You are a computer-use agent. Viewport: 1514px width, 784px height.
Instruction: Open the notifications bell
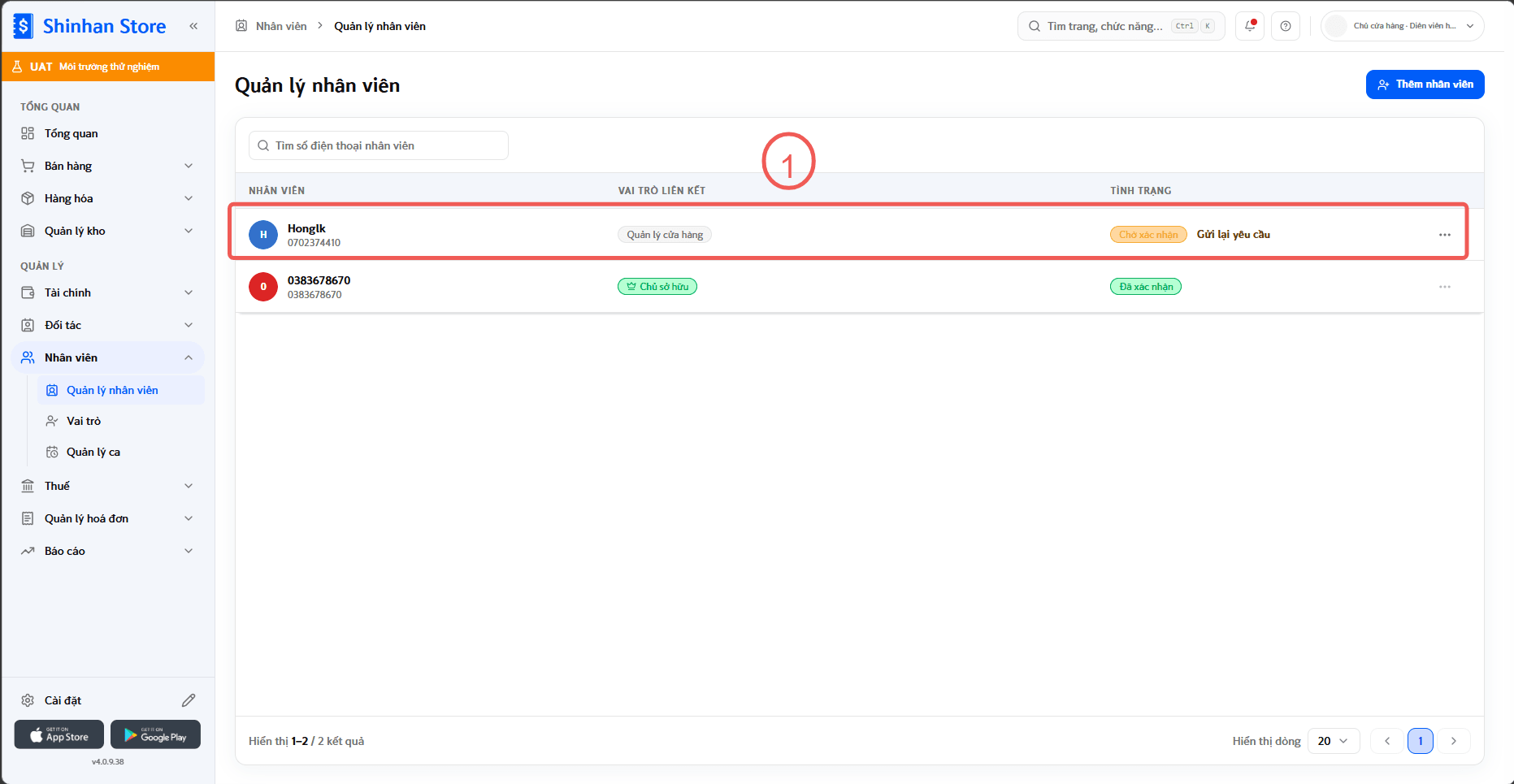(x=1250, y=26)
